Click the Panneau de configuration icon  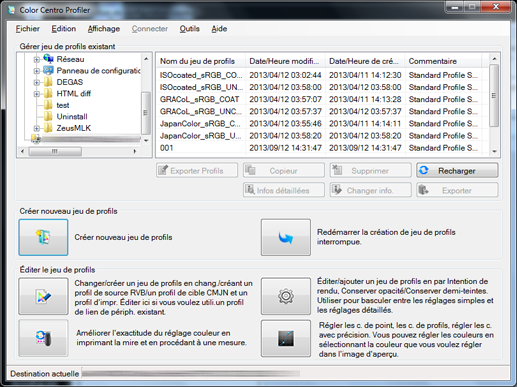[x=48, y=70]
